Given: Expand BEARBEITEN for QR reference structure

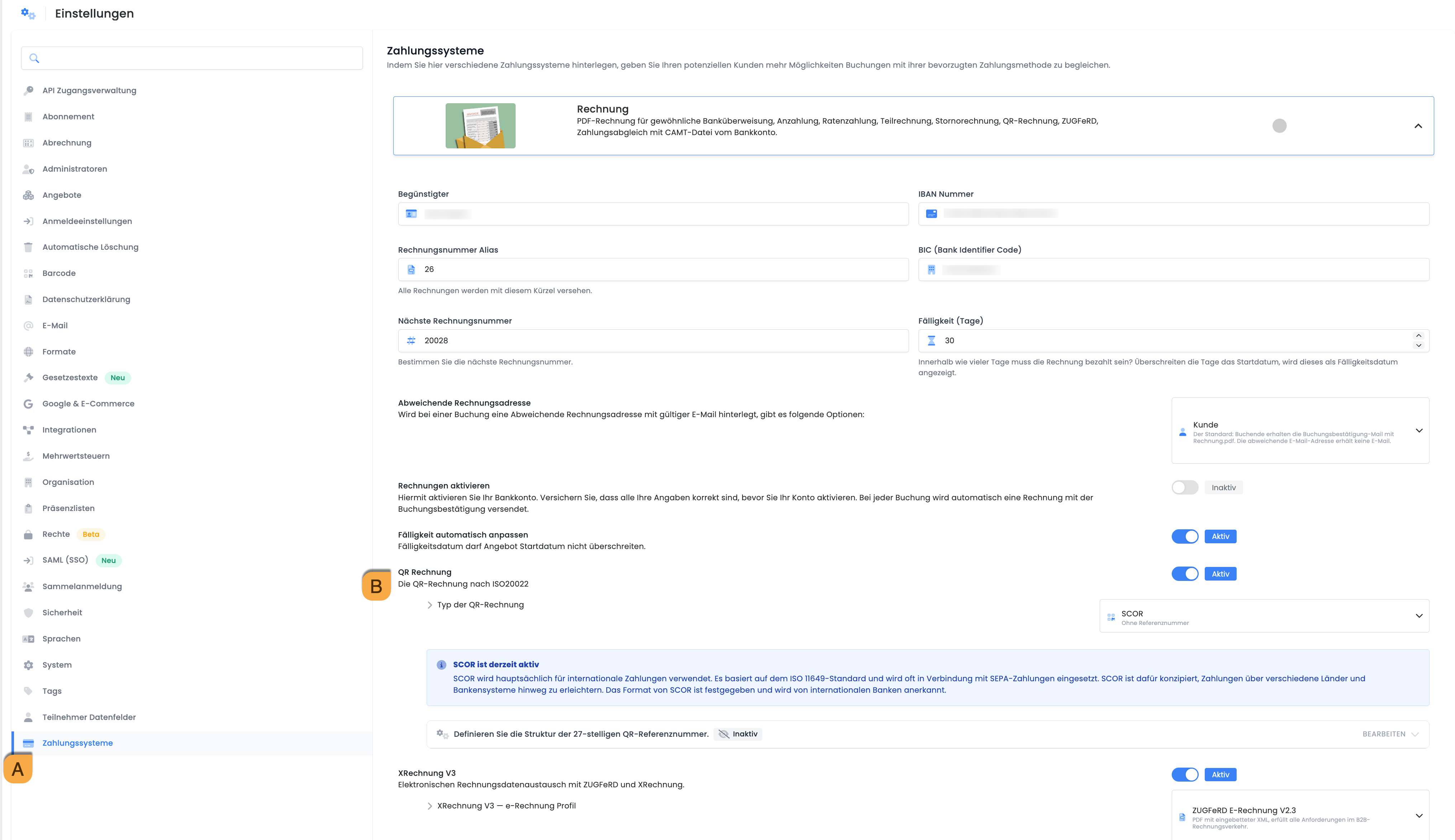Looking at the screenshot, I should tap(1390, 734).
